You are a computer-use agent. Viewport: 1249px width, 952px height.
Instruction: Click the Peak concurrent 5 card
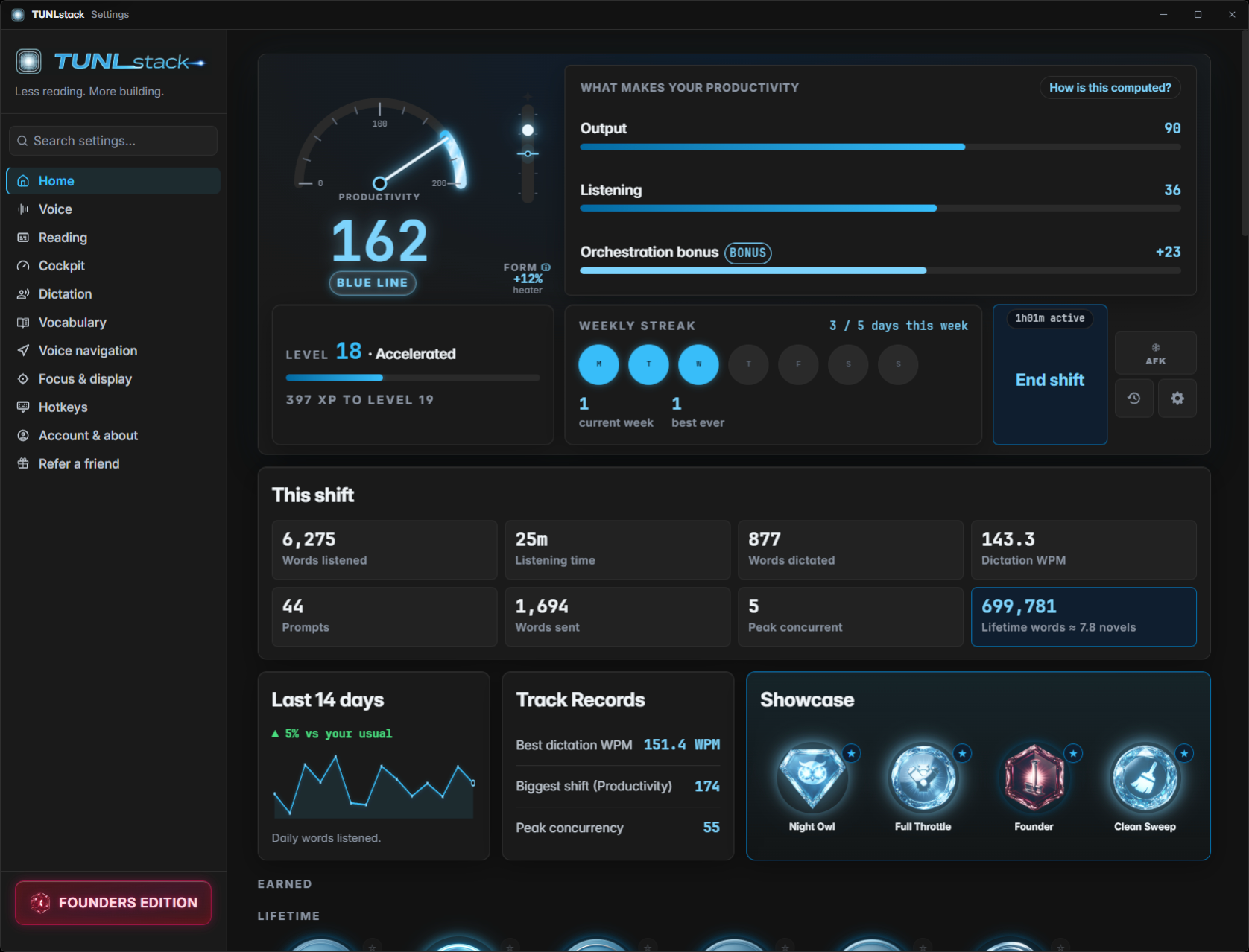(x=850, y=617)
